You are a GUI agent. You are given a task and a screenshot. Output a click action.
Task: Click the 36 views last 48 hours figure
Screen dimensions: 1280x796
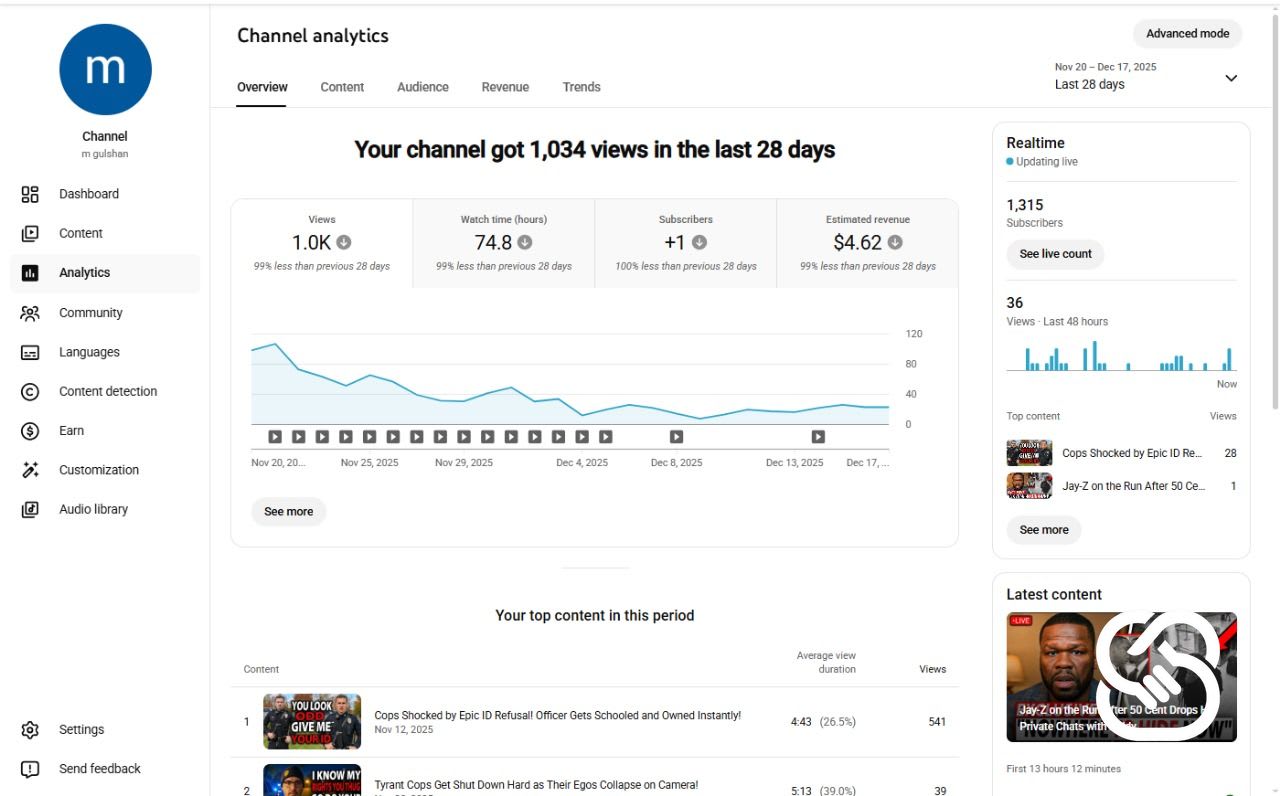1015,303
